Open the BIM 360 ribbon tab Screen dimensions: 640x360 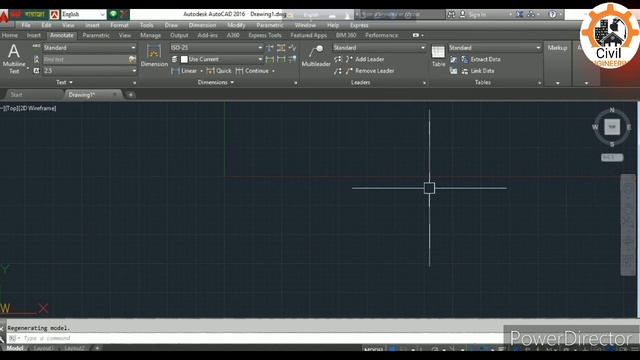point(345,36)
